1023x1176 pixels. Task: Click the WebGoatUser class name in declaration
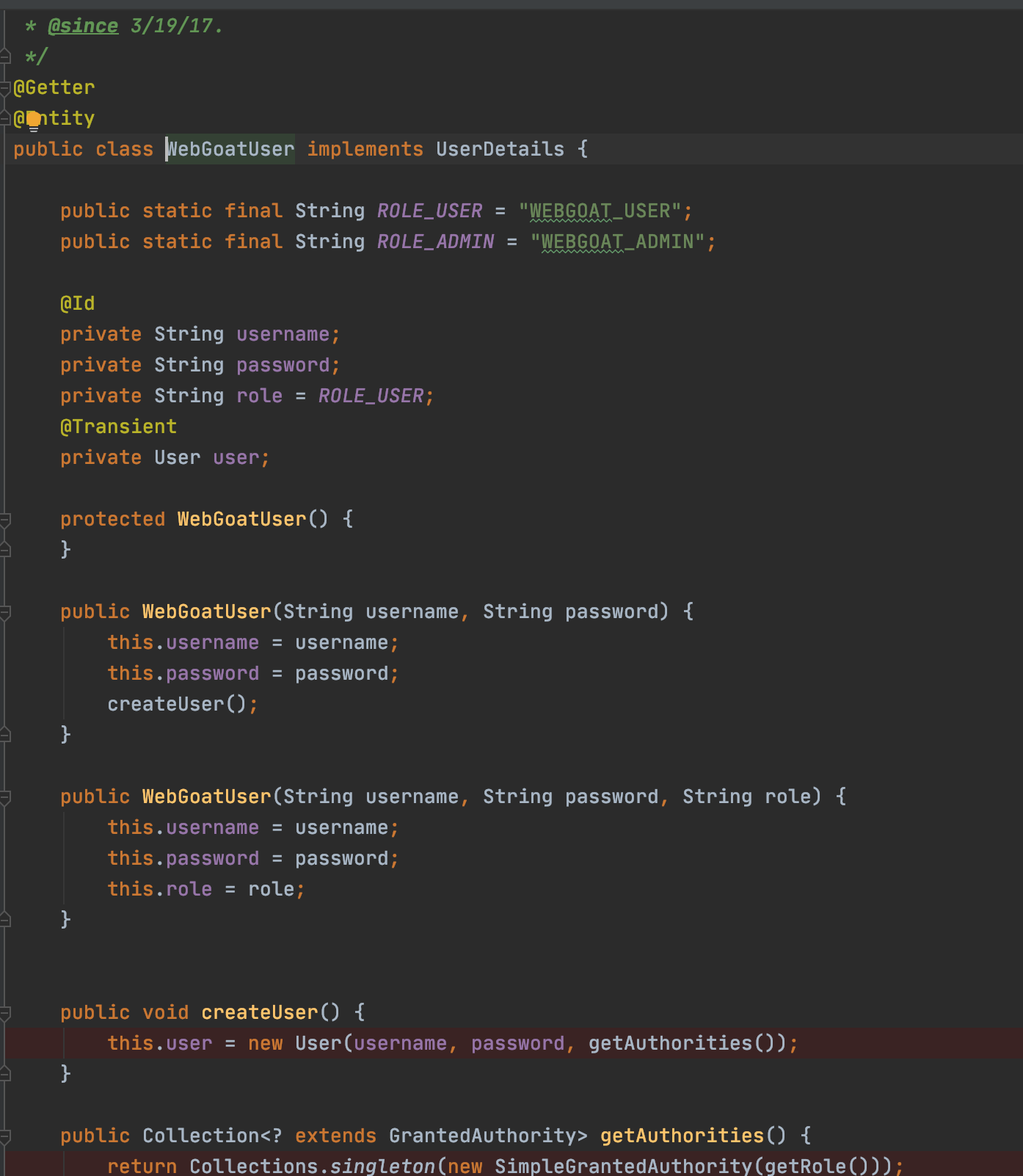tap(230, 150)
